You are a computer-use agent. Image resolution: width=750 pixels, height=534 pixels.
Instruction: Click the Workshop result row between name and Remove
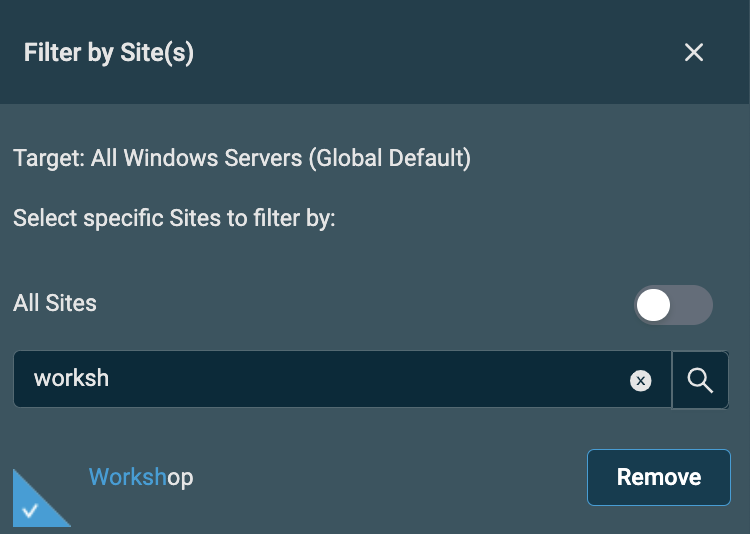390,477
